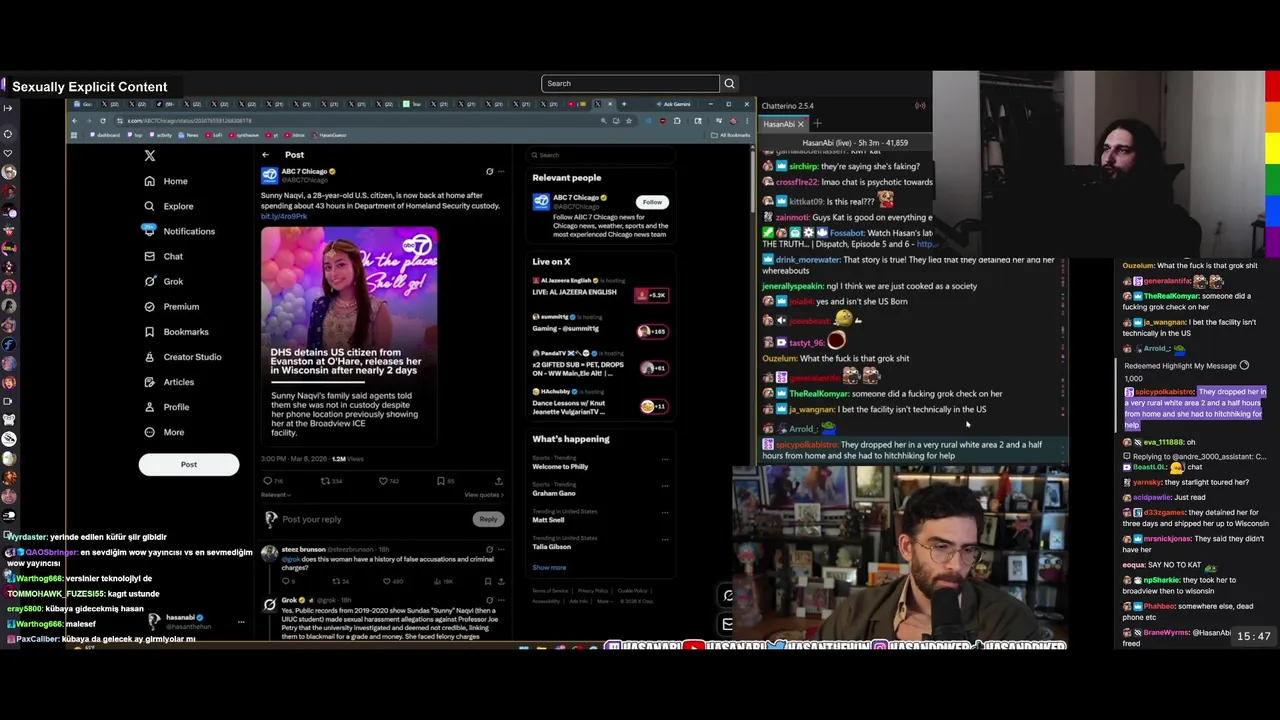
Task: Close the HasanAbi Chatterino tab
Action: pyautogui.click(x=800, y=124)
